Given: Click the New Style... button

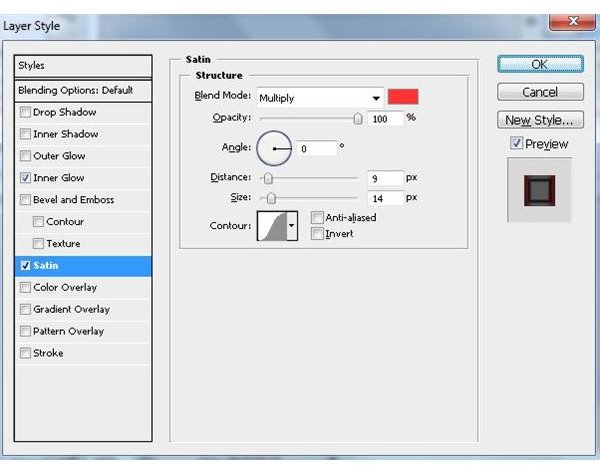Looking at the screenshot, I should (540, 120).
